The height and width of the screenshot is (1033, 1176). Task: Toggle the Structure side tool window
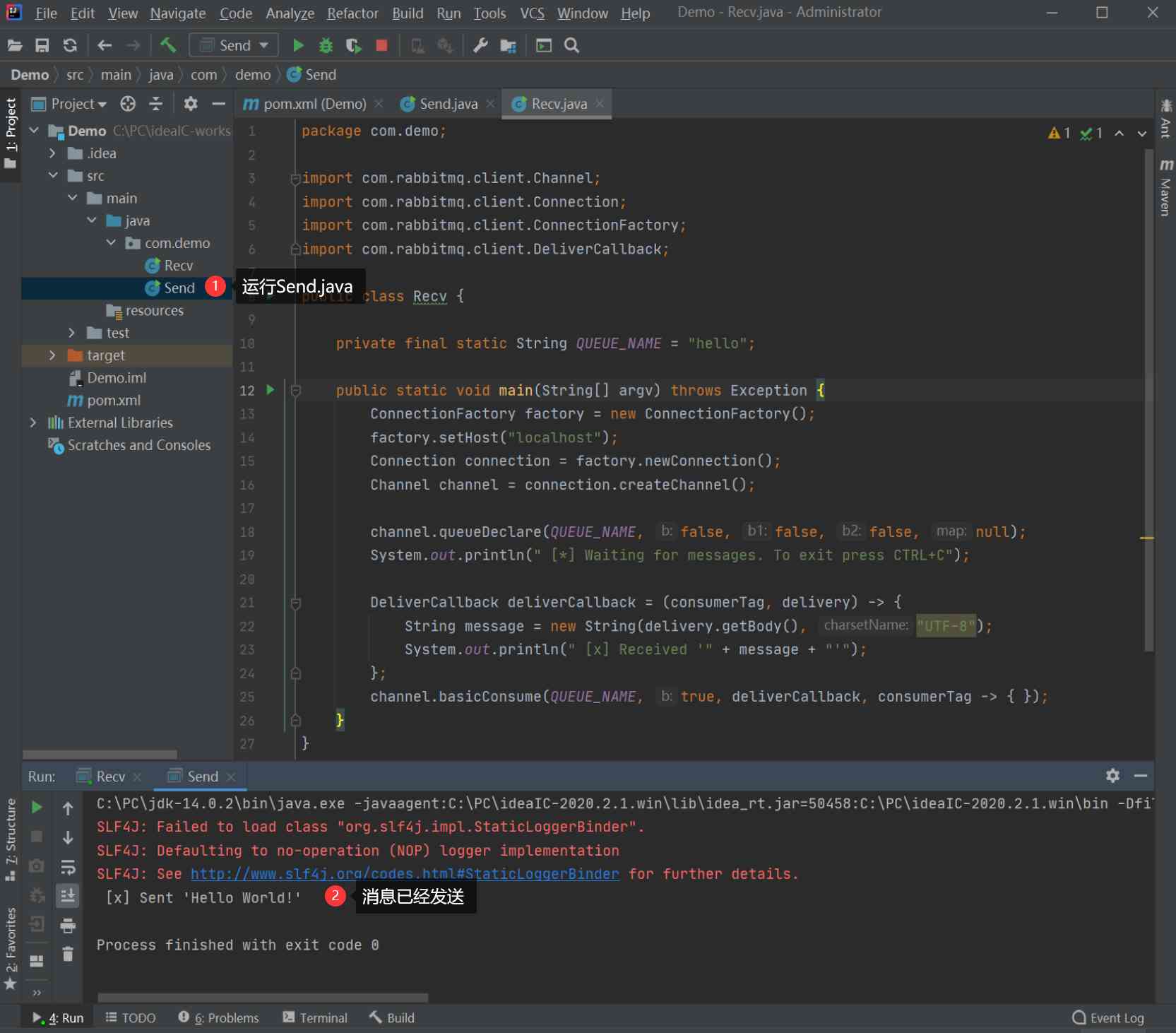pos(11,839)
